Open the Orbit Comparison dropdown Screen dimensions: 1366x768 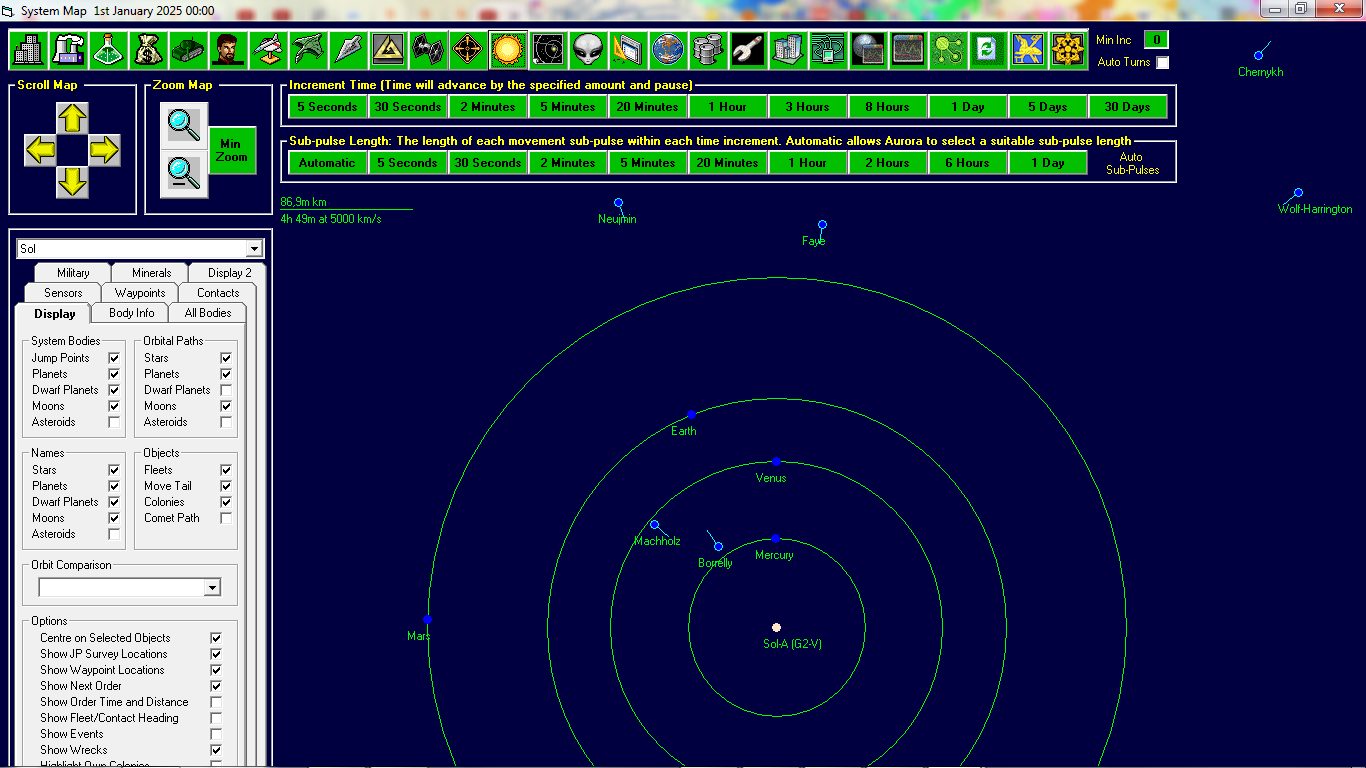point(211,588)
